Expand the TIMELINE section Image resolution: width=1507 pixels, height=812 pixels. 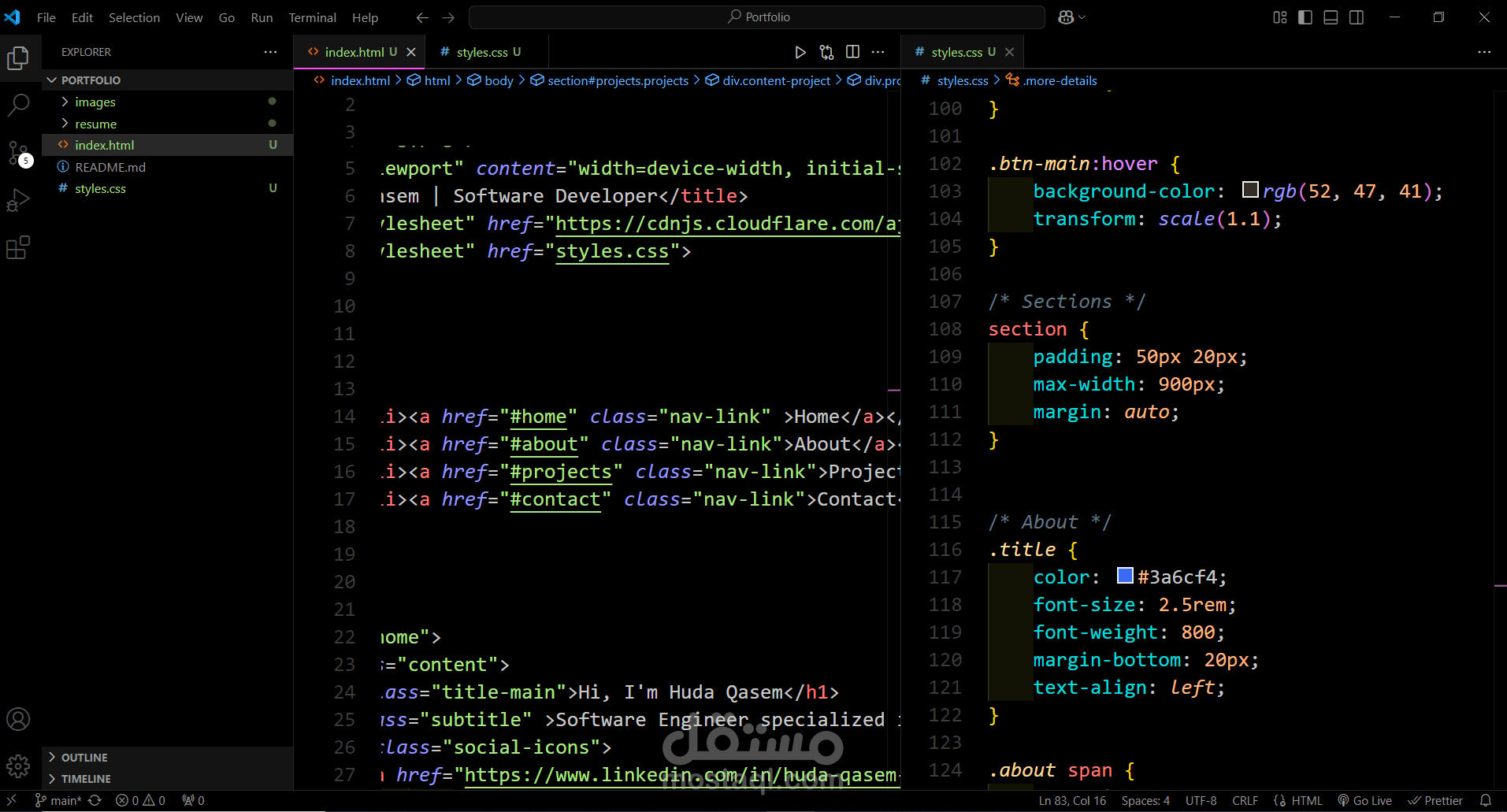(167, 779)
